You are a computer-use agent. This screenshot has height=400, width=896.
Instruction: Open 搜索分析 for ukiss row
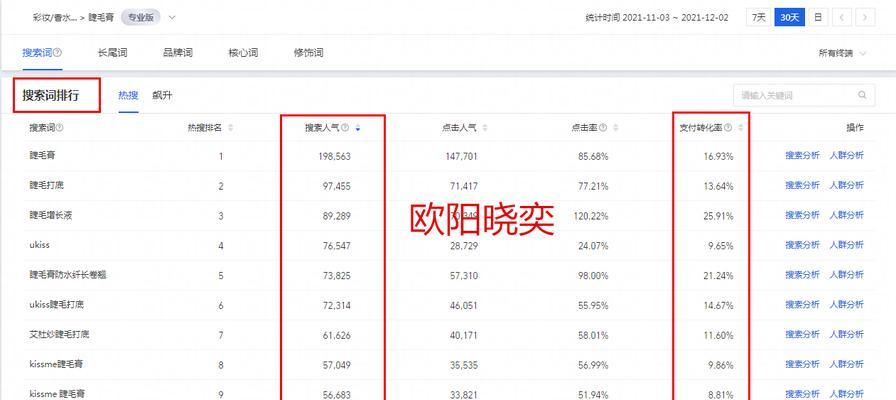pyautogui.click(x=802, y=245)
